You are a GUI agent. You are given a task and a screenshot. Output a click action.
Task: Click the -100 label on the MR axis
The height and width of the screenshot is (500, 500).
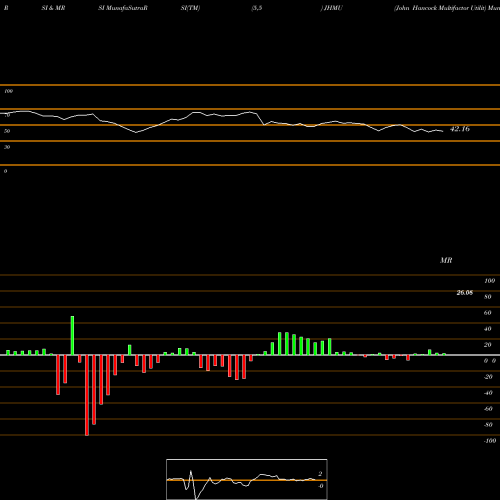490,441
